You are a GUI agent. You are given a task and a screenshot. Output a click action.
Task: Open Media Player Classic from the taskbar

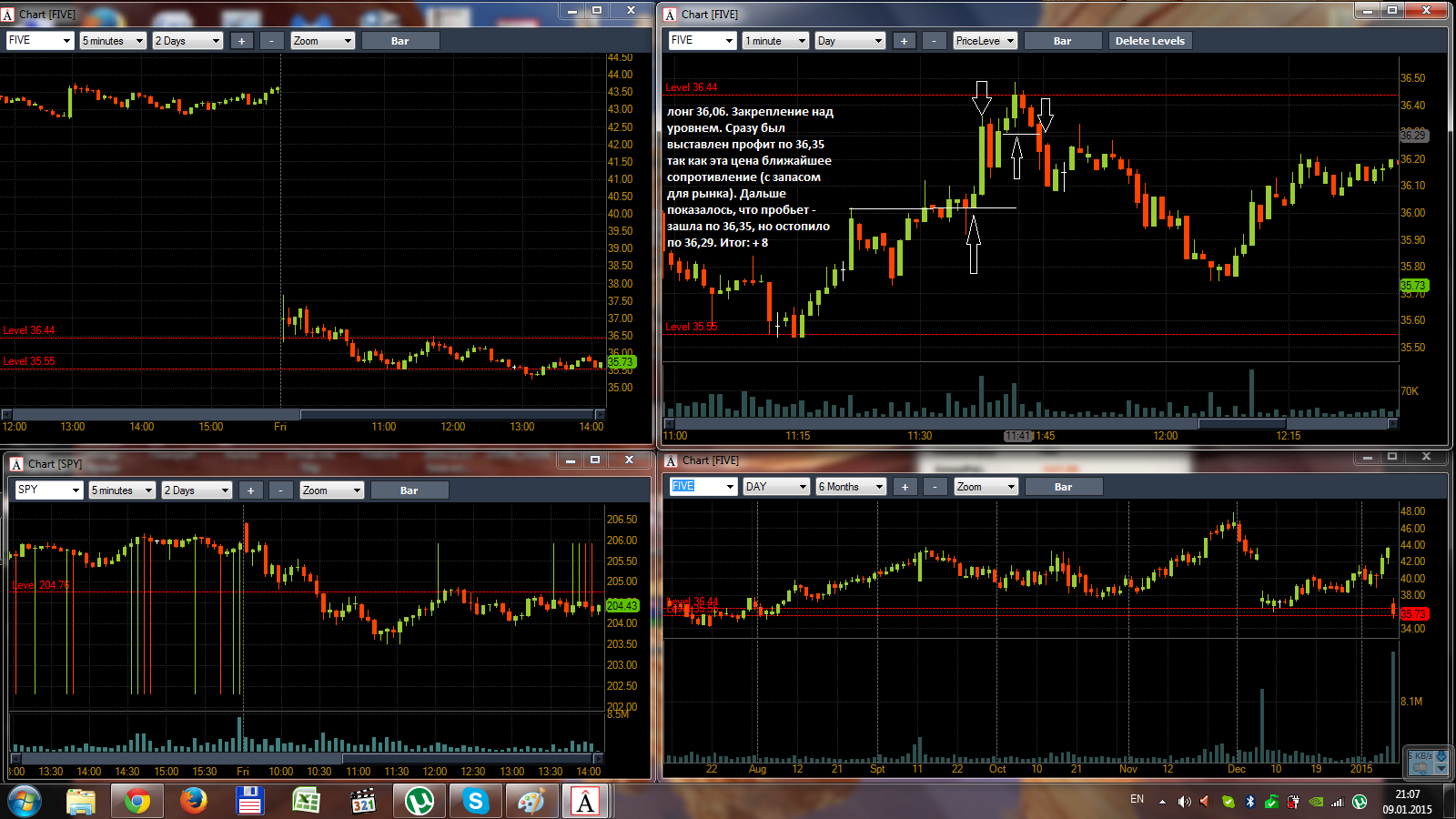click(363, 802)
